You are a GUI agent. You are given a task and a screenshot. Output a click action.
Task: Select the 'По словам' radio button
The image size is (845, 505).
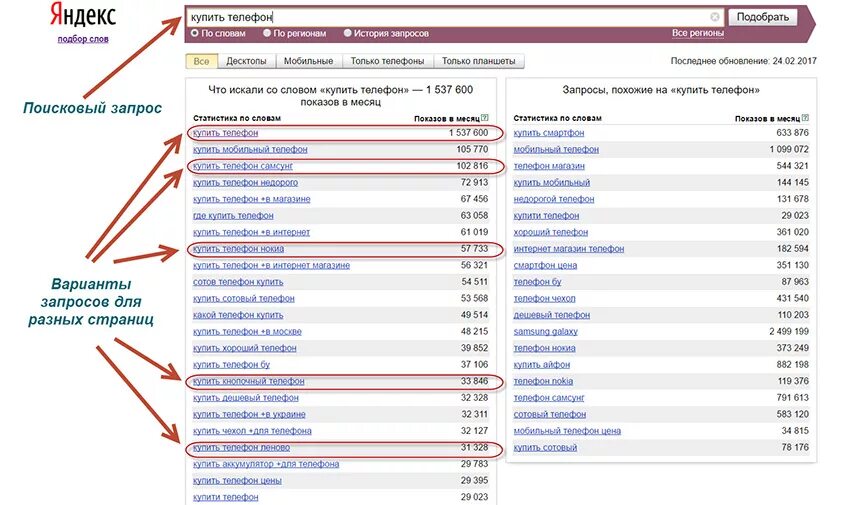coord(195,33)
